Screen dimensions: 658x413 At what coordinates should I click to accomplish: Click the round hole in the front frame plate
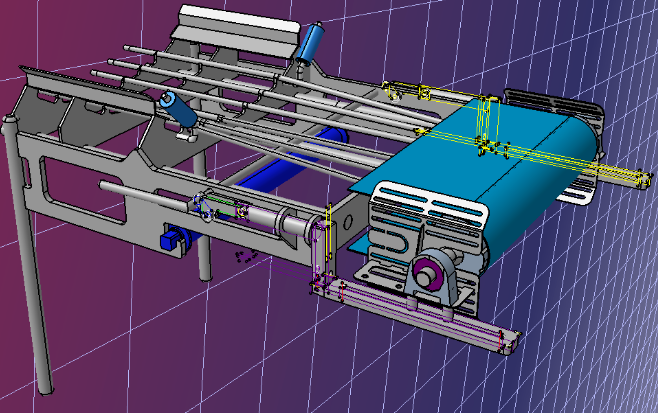(348, 222)
